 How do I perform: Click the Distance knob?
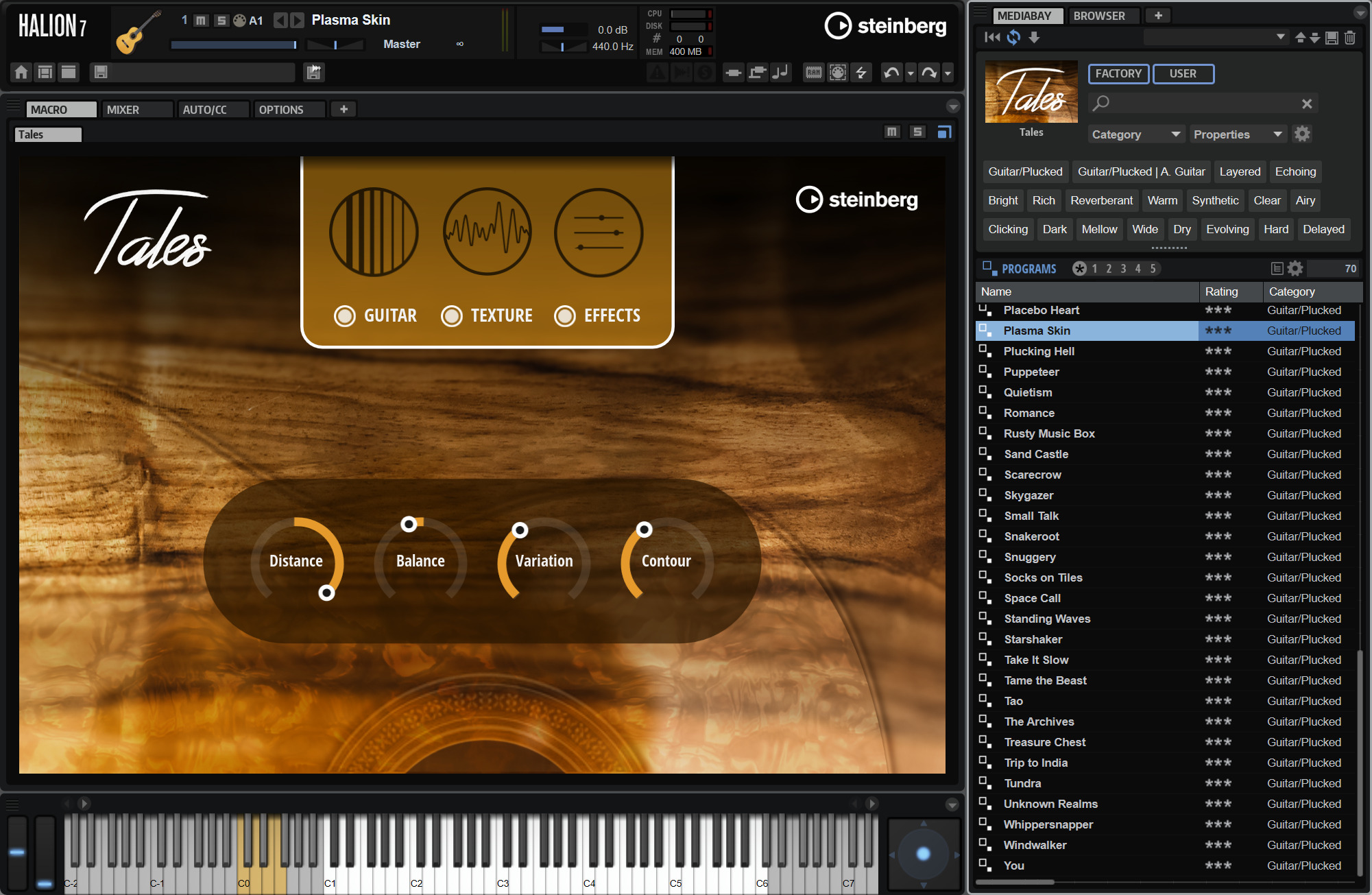point(296,561)
